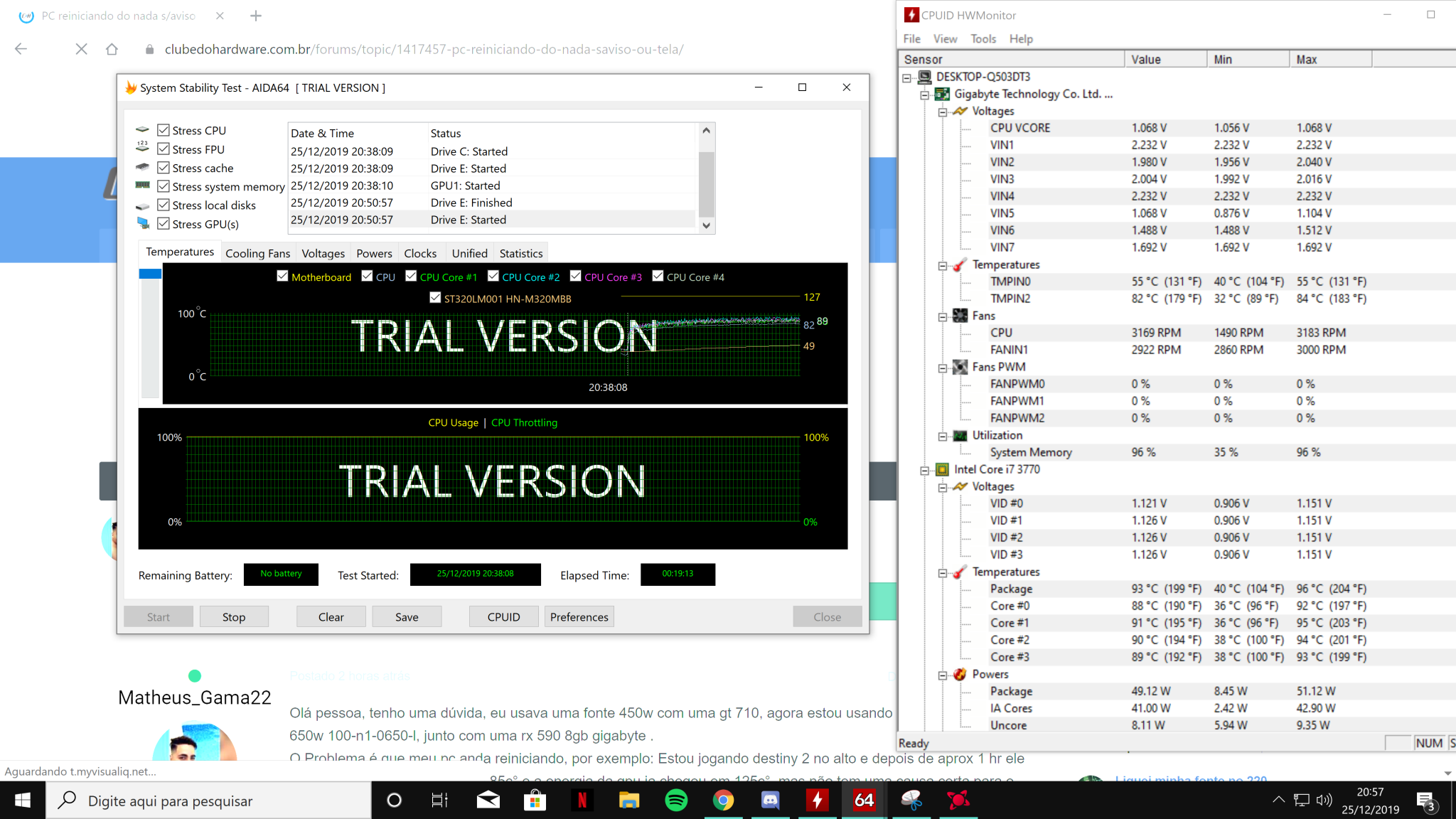Click the AIDA64 flame title icon
This screenshot has width=1456, height=819.
point(130,87)
